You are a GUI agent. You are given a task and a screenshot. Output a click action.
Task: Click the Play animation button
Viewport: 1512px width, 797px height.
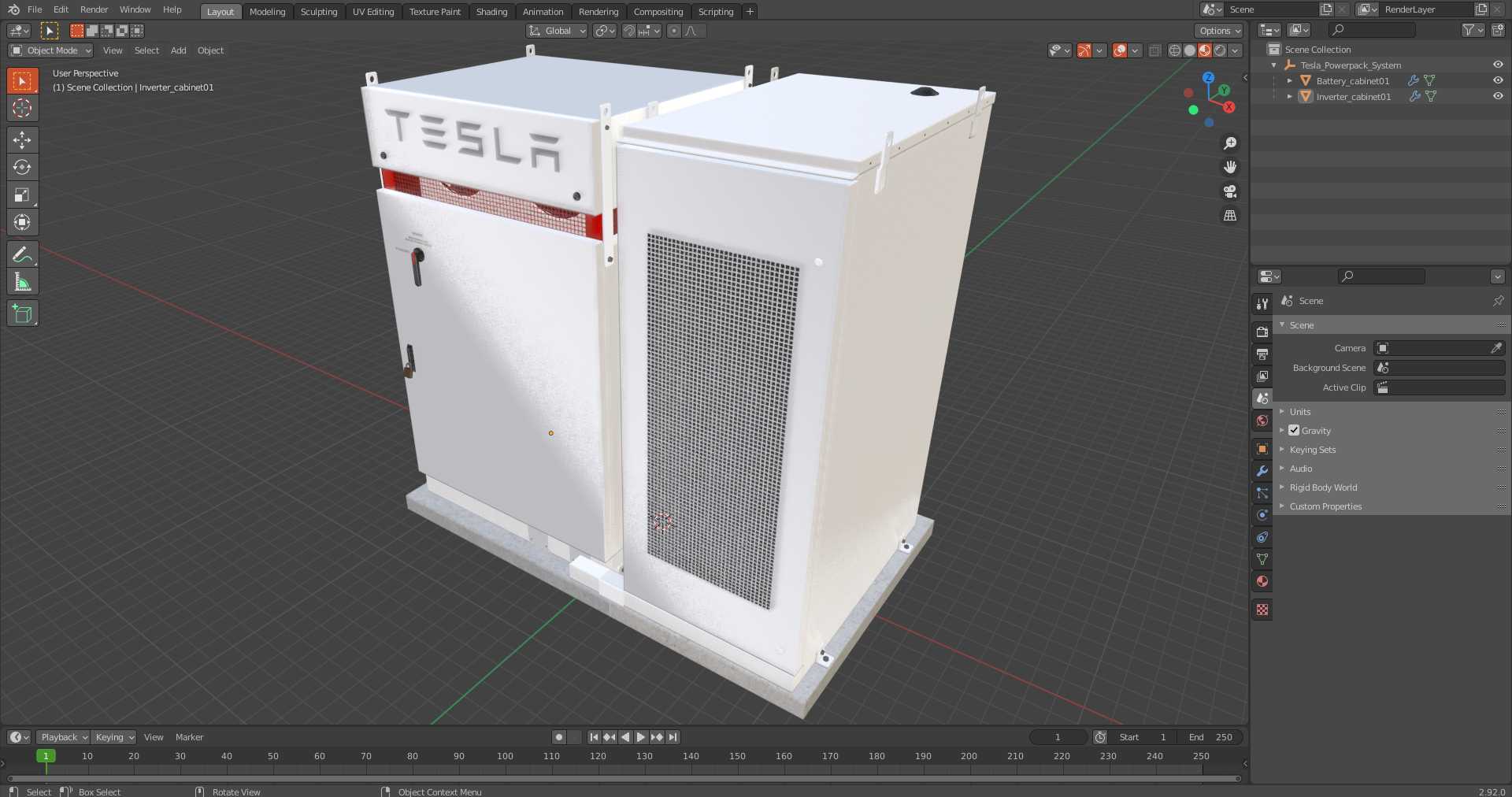641,737
